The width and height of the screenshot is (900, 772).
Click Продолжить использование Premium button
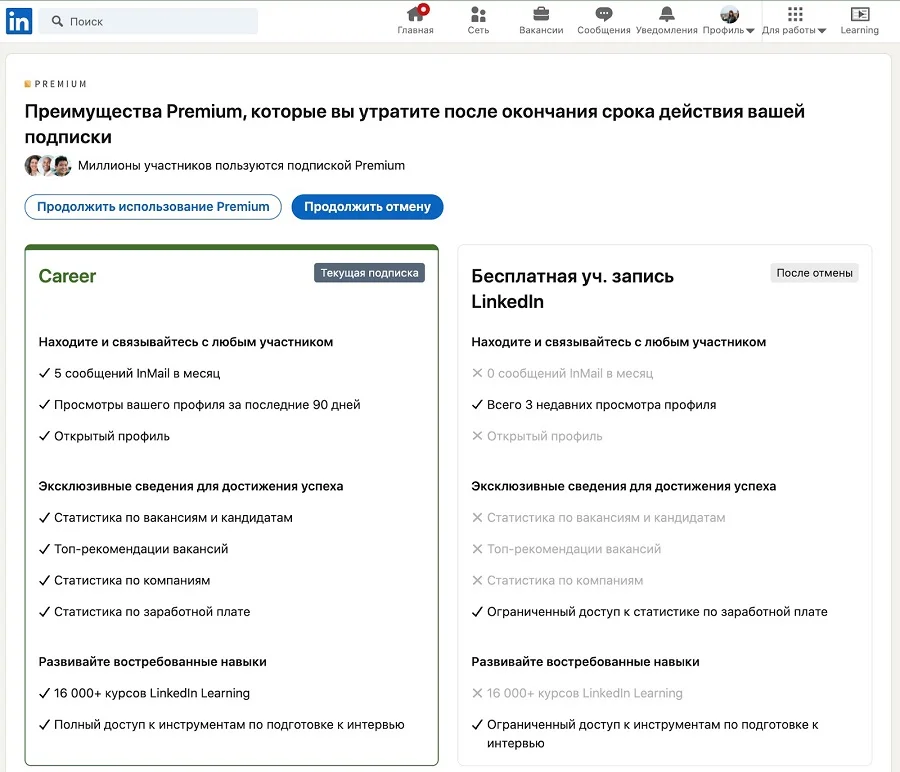tap(153, 207)
